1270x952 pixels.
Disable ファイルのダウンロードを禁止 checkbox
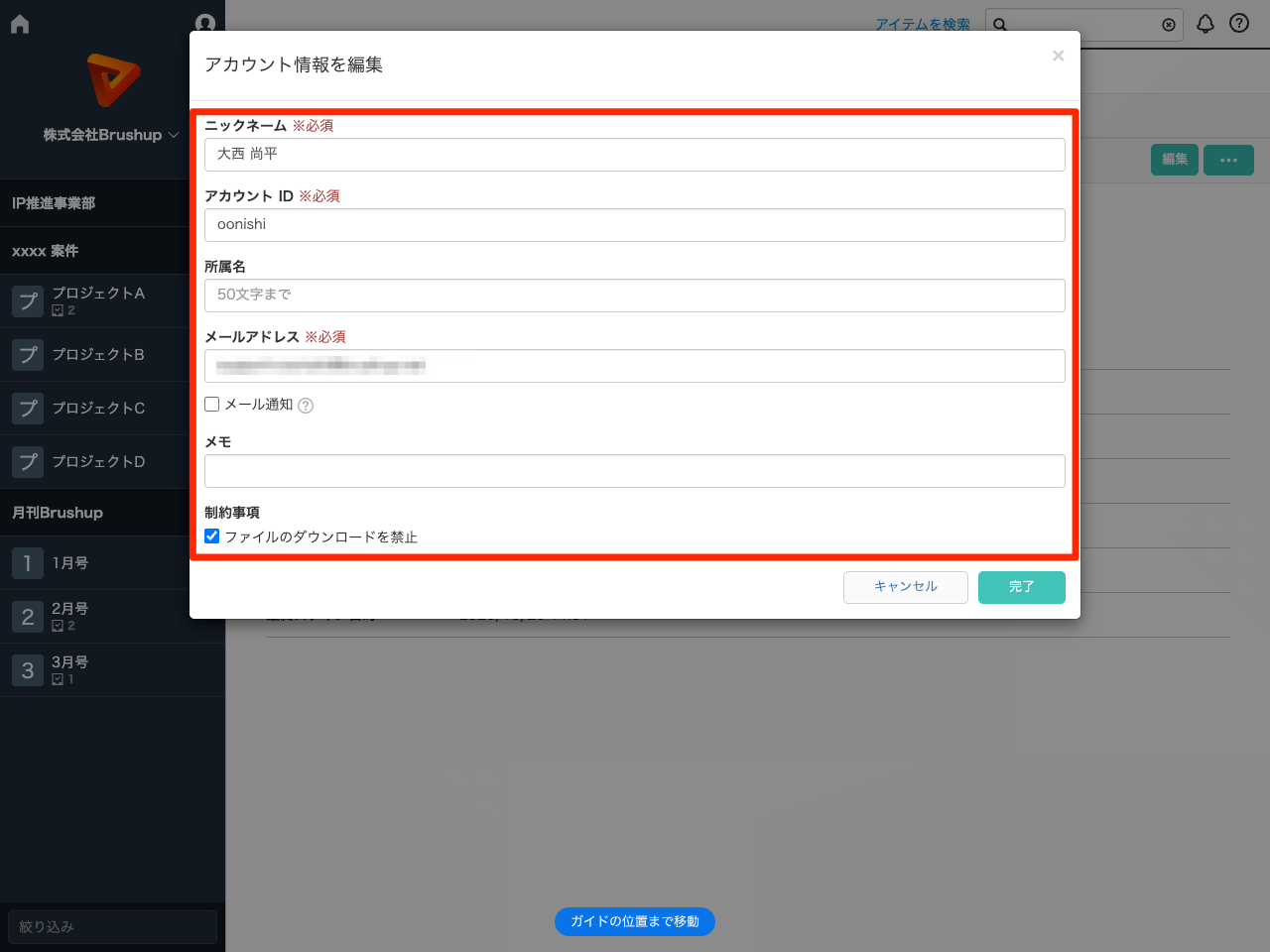point(211,536)
